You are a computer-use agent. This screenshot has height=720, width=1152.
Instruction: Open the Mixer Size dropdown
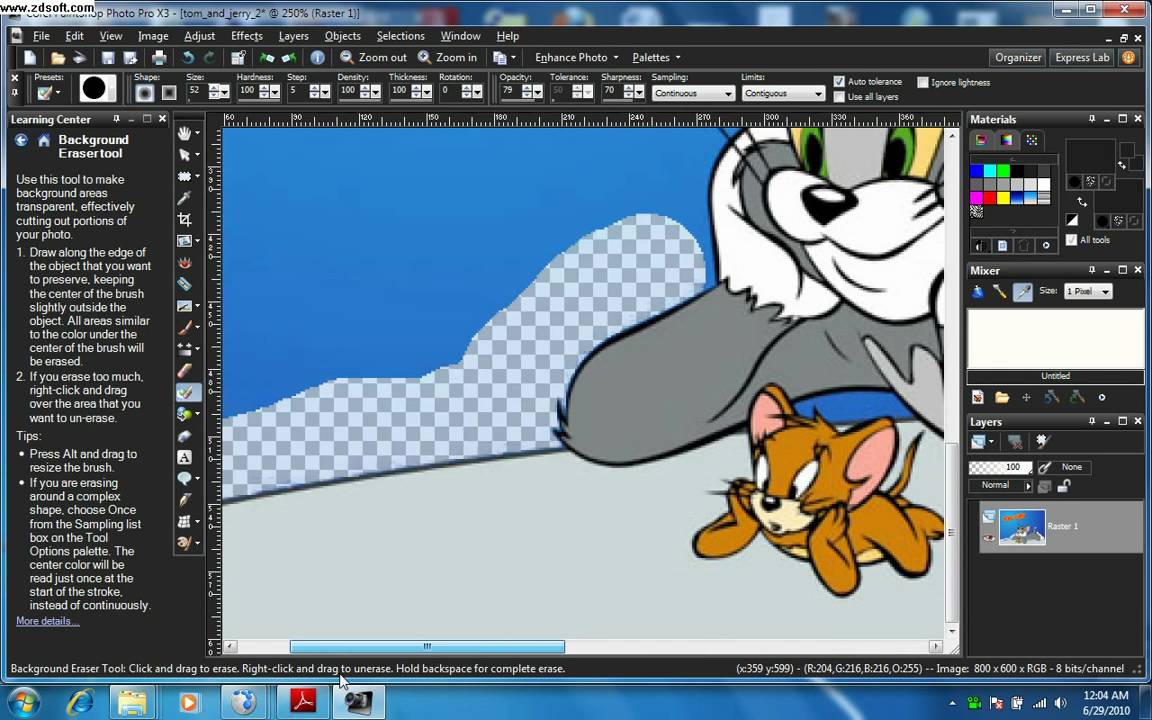(x=1088, y=292)
